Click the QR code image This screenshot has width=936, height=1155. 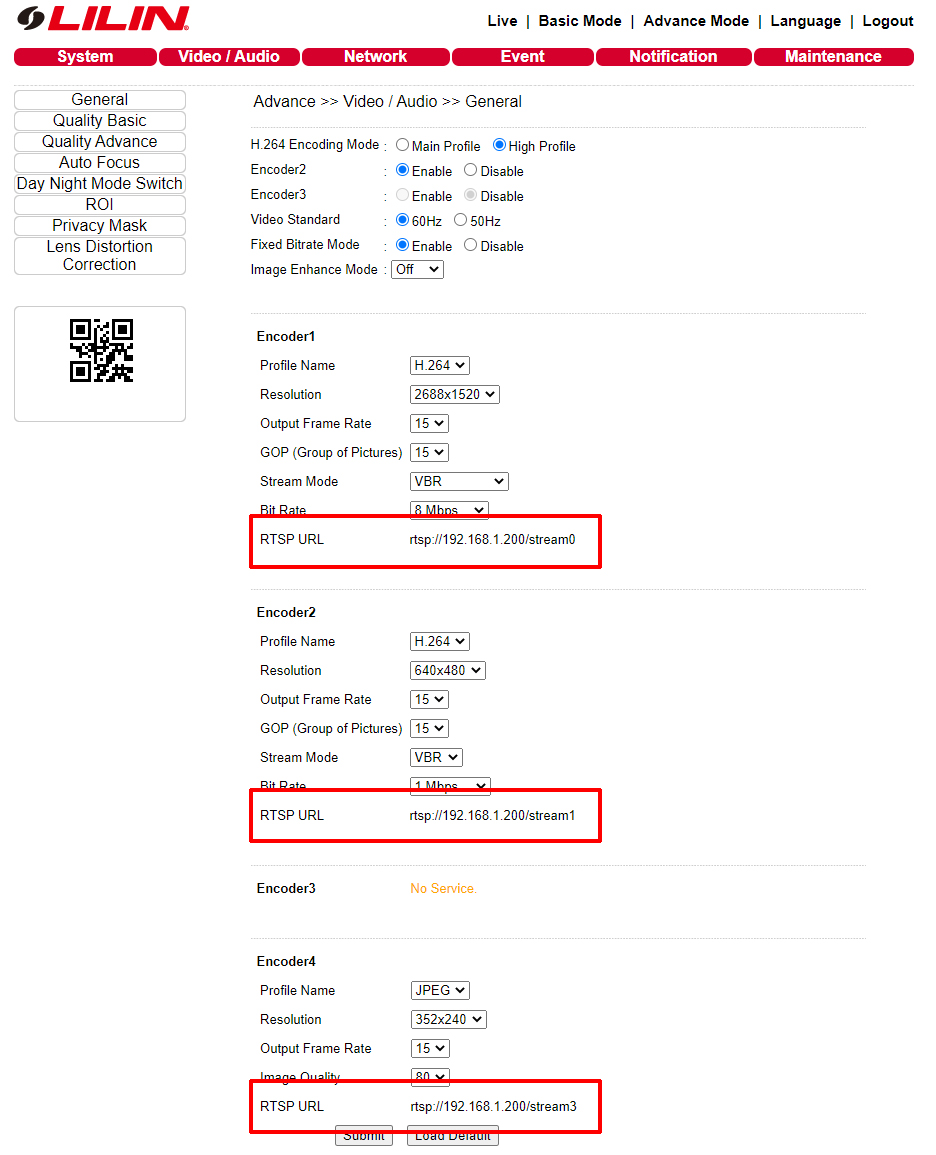point(102,350)
